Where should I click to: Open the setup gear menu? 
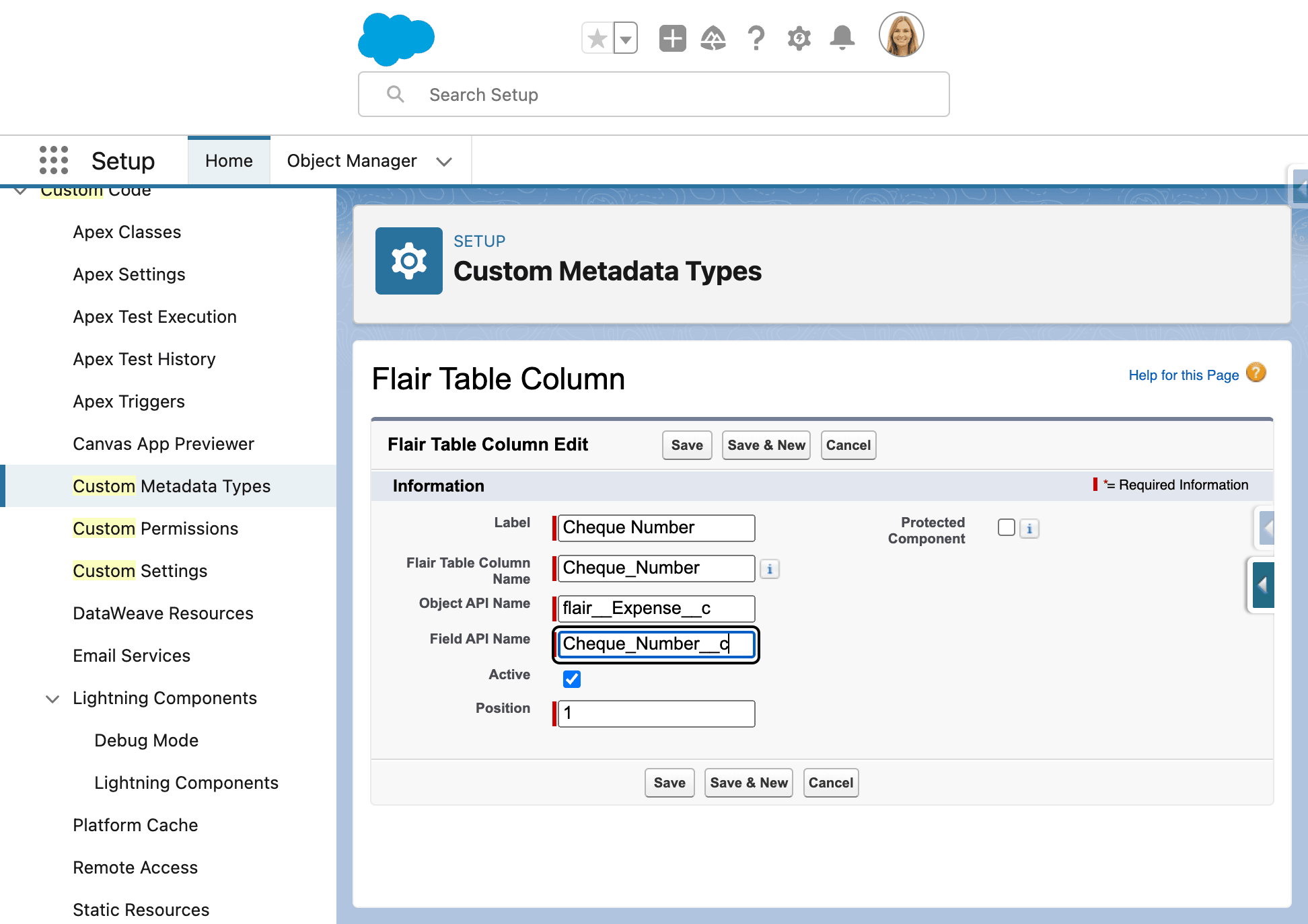pos(799,38)
